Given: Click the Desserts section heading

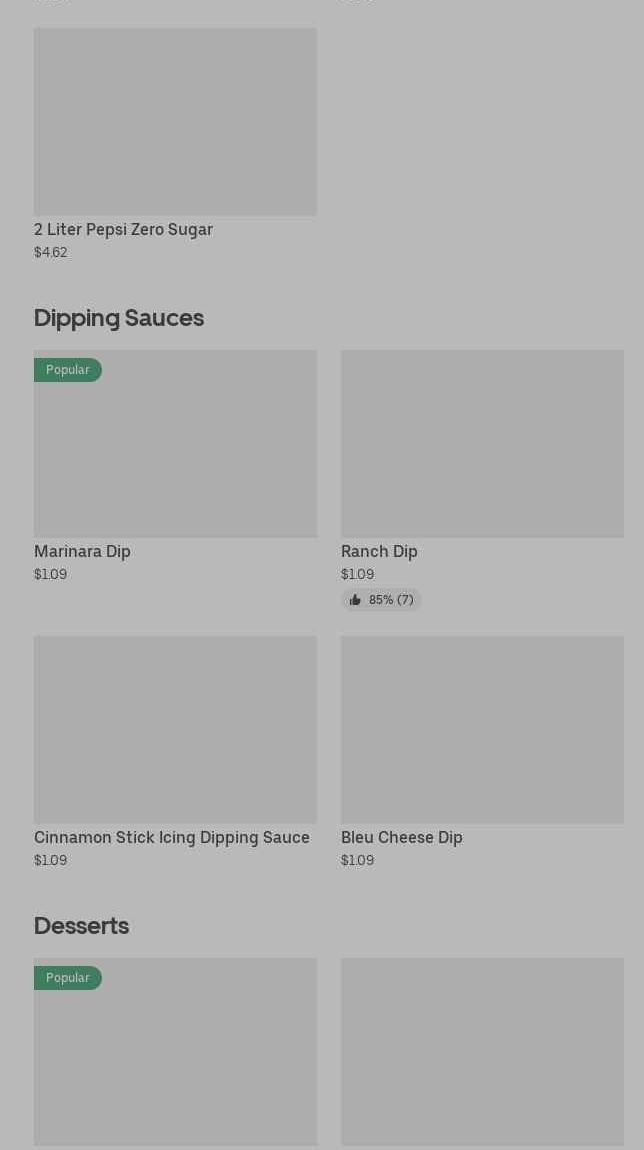Looking at the screenshot, I should click(x=81, y=926).
